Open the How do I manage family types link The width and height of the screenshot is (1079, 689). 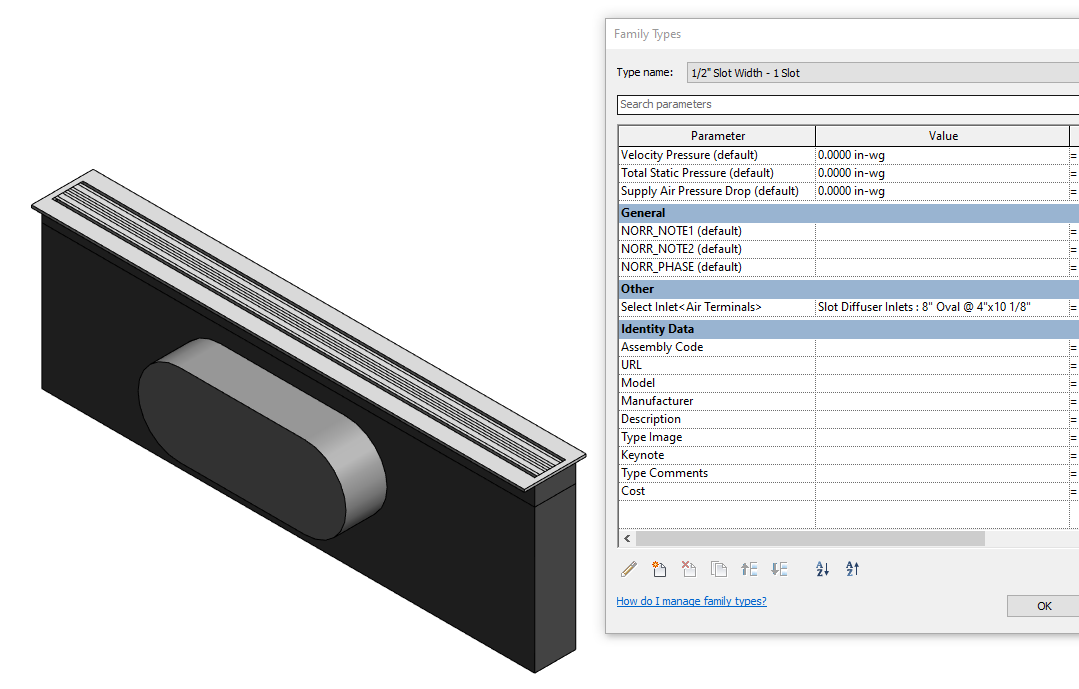click(691, 601)
